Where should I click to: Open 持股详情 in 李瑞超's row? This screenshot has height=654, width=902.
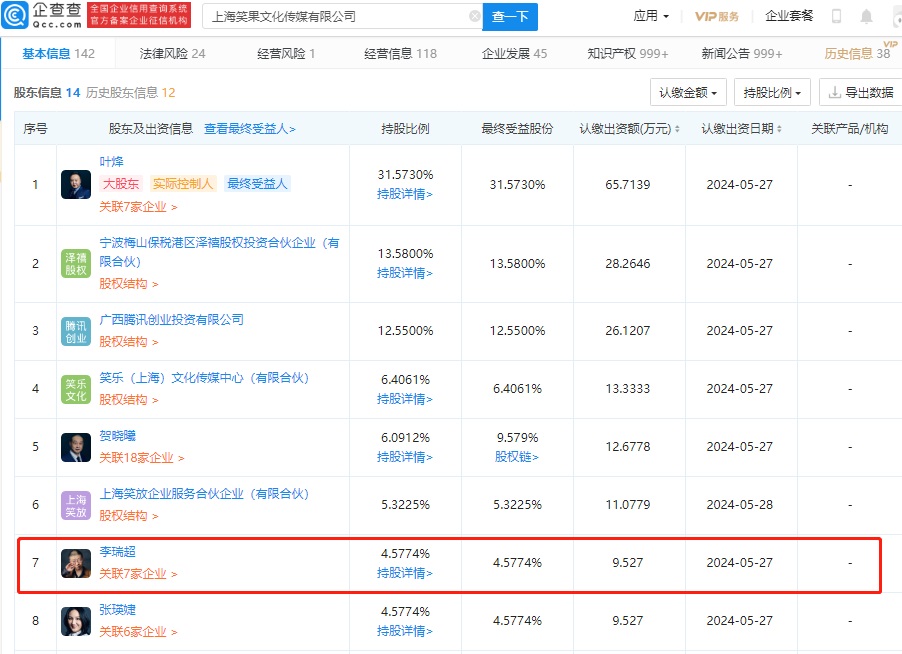(404, 573)
